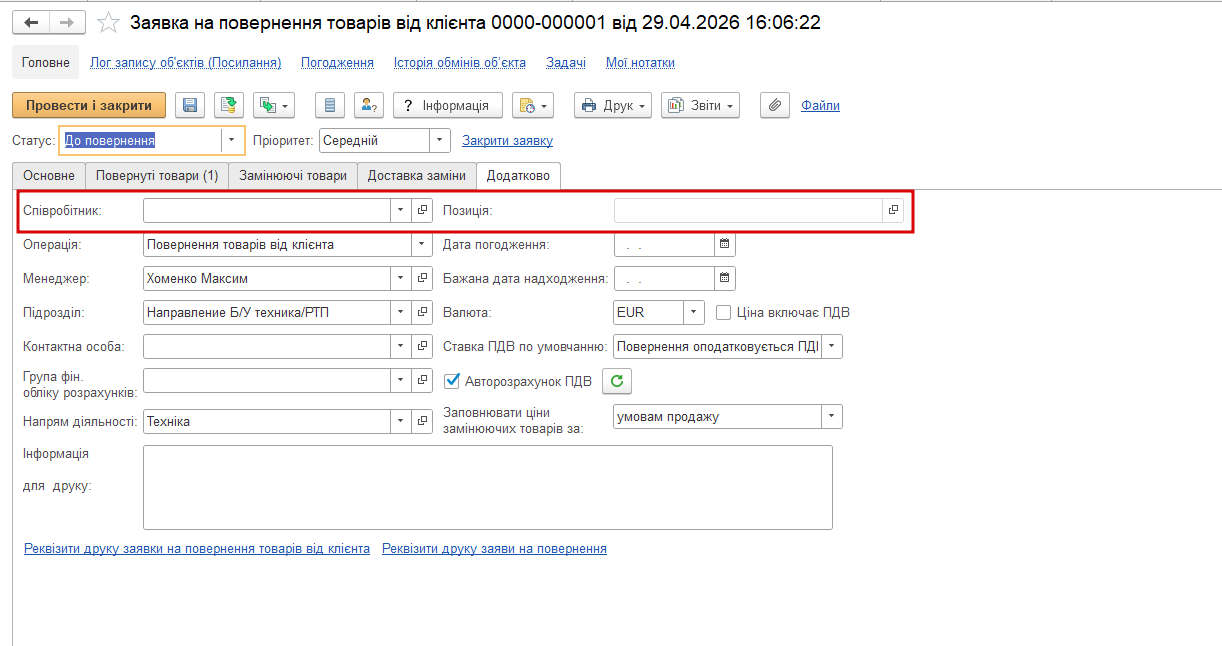Expand Група фін. обліку розрахунків dropdown

pyautogui.click(x=400, y=381)
